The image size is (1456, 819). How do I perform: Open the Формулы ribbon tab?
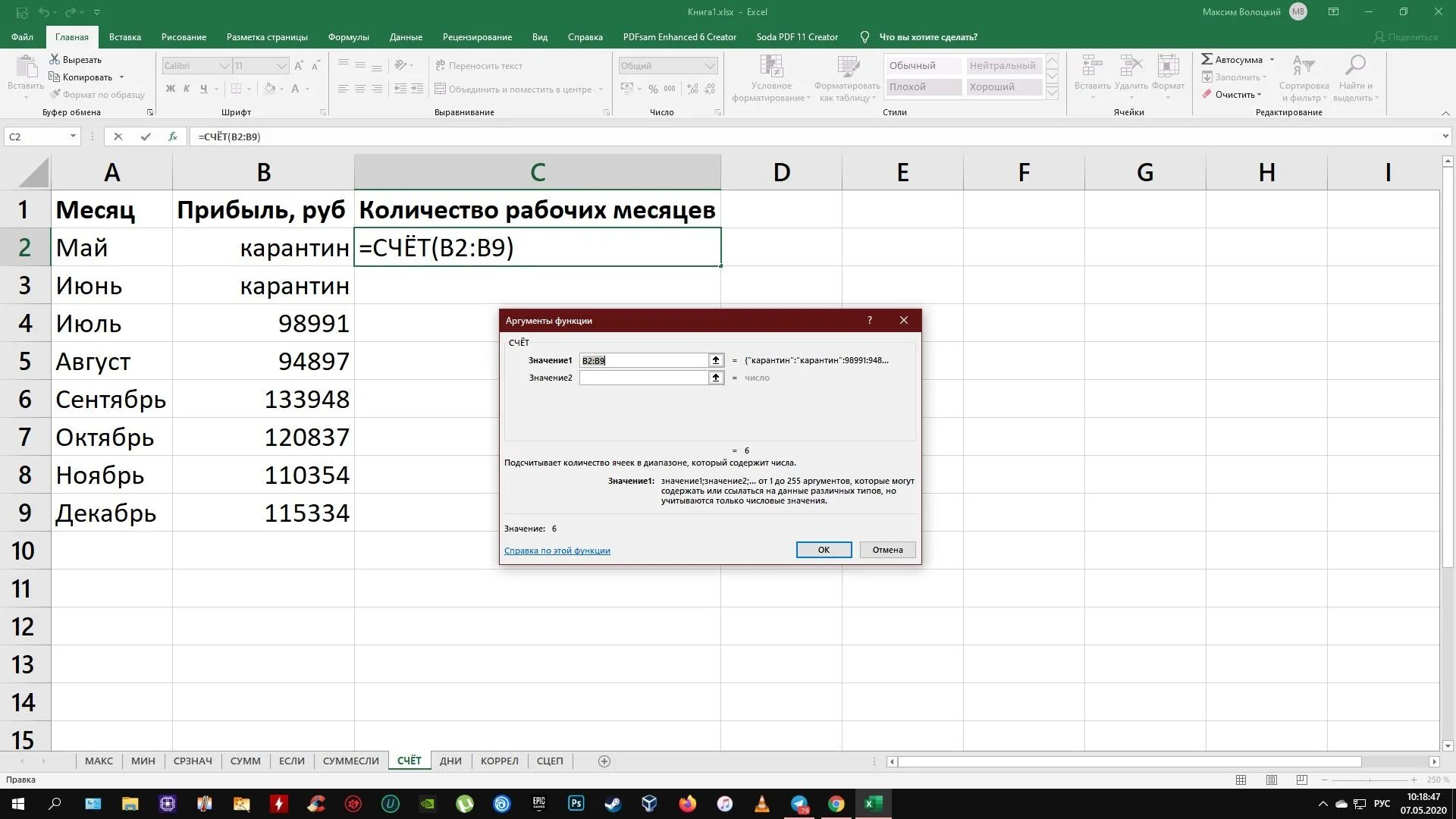[x=347, y=37]
